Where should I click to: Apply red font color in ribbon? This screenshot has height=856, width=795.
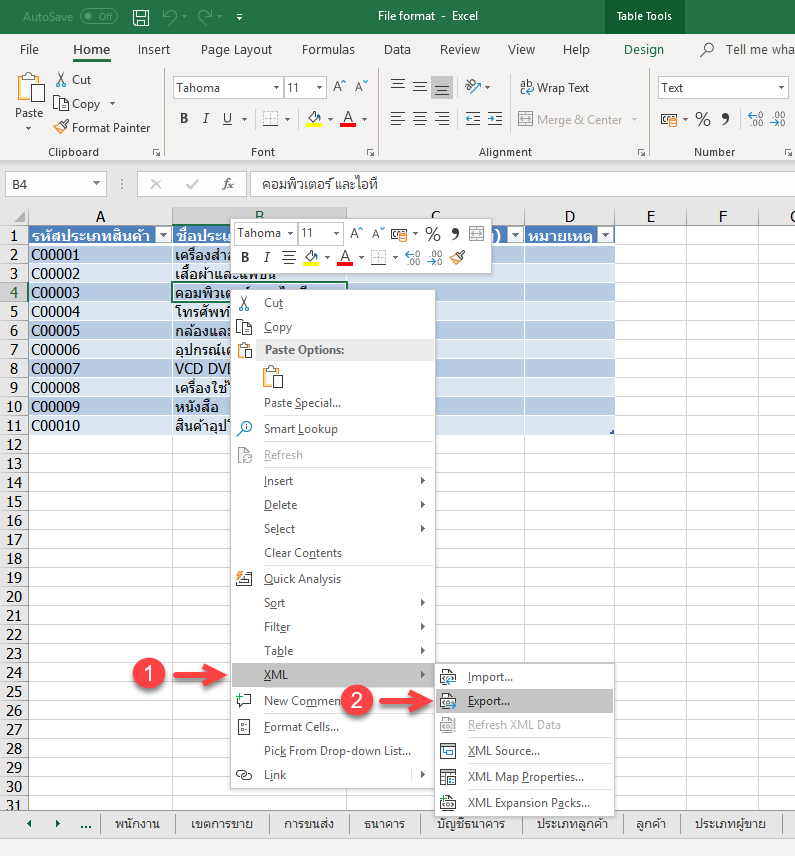348,118
